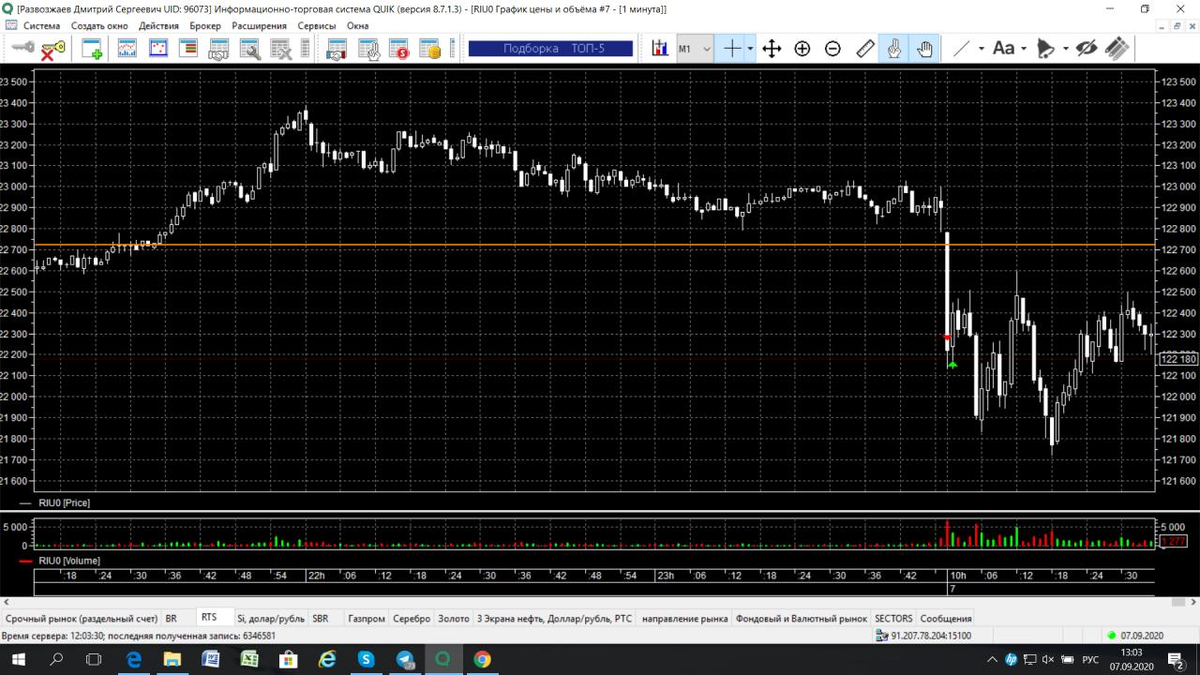
Task: Click the table icon with pointing hand
Action: pyautogui.click(x=368, y=48)
